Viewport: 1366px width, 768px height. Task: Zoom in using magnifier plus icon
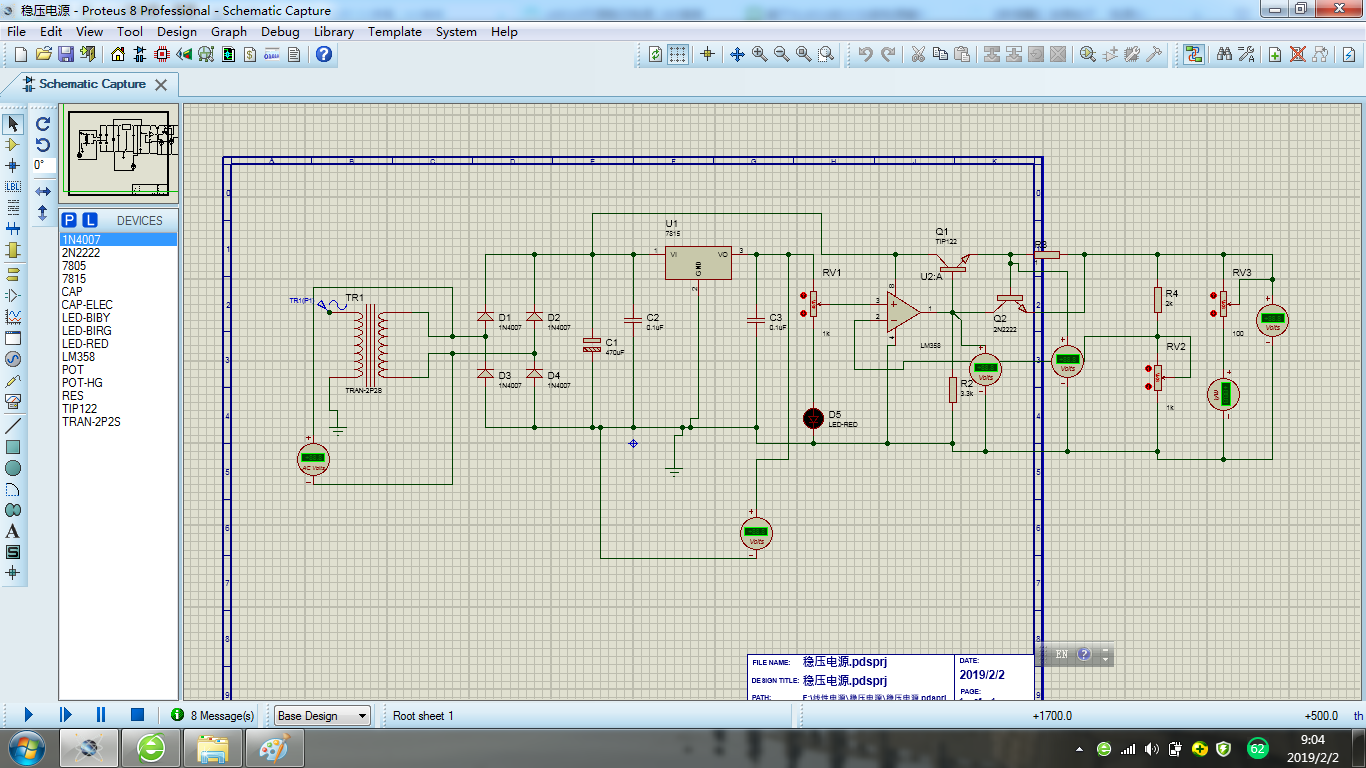point(759,54)
